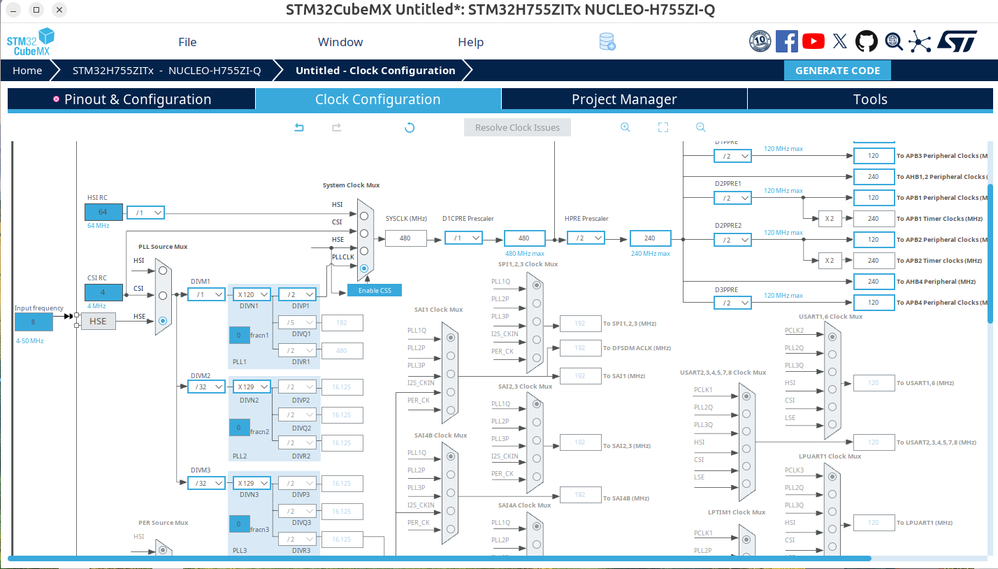Open the DIVM3 /32 dropdown
The image size is (998, 569).
[x=206, y=483]
